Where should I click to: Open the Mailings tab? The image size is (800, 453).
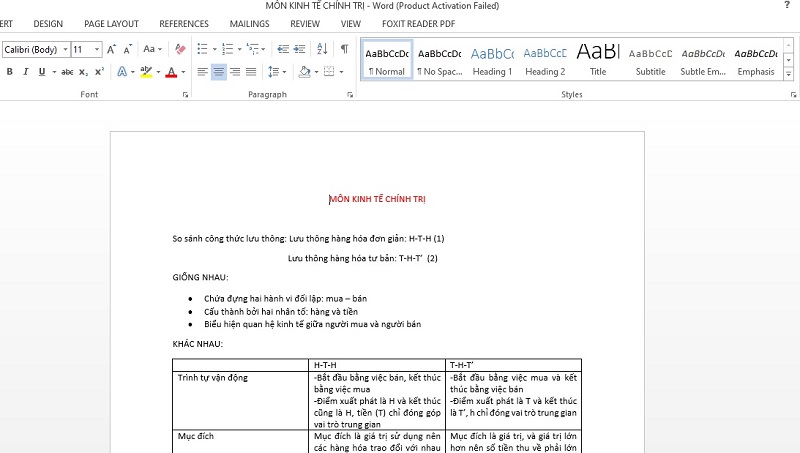pyautogui.click(x=249, y=24)
